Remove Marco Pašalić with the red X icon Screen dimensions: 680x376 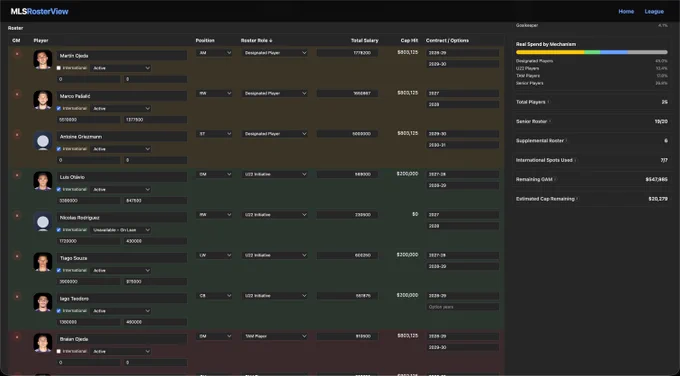pyautogui.click(x=17, y=94)
